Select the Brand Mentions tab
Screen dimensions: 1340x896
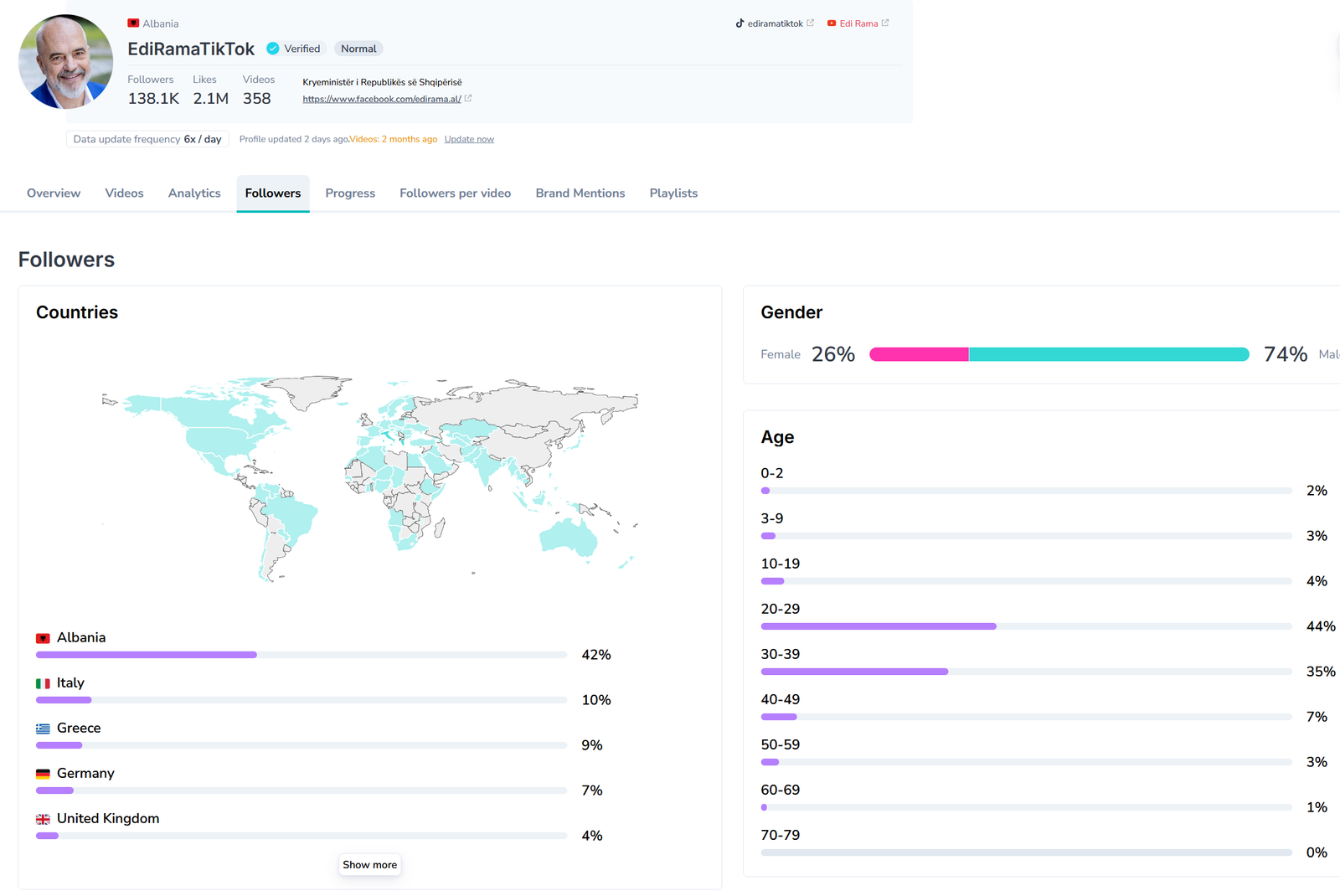580,193
